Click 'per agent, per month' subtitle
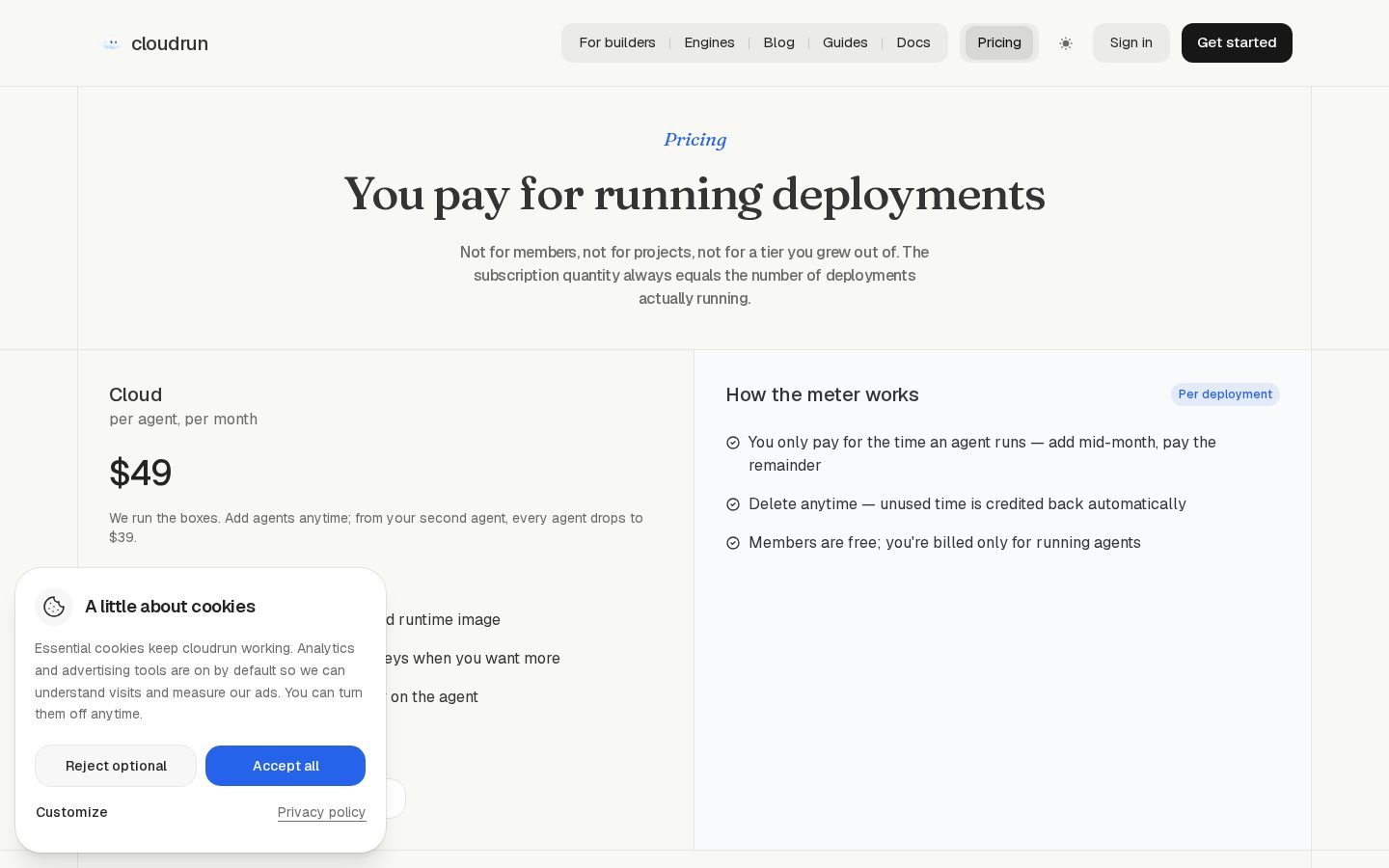The height and width of the screenshot is (868, 1389). tap(183, 420)
